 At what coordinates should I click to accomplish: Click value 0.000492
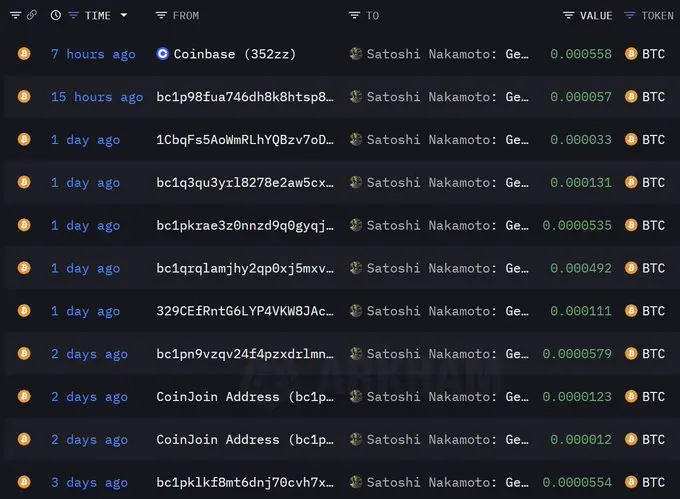click(581, 268)
